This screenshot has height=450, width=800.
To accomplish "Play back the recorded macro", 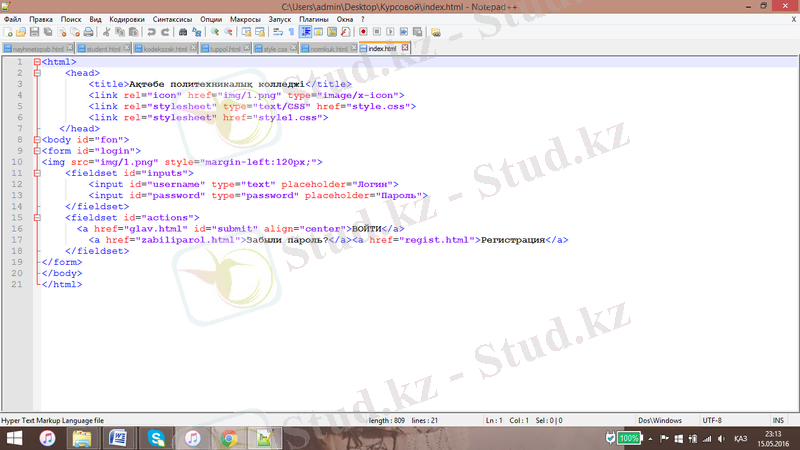I will coord(390,32).
